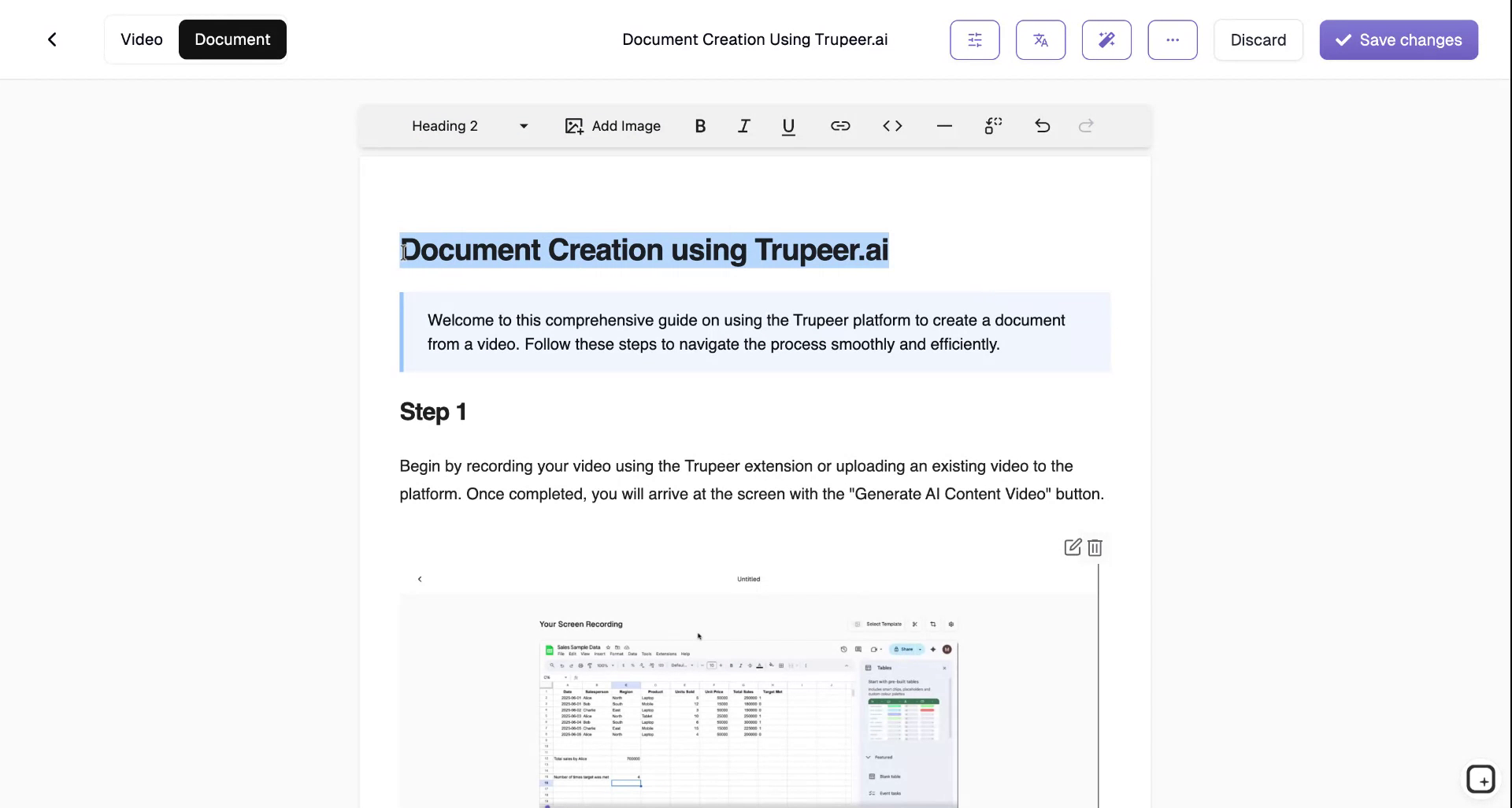The image size is (1512, 808).
Task: Undo the last edit
Action: click(x=1041, y=125)
